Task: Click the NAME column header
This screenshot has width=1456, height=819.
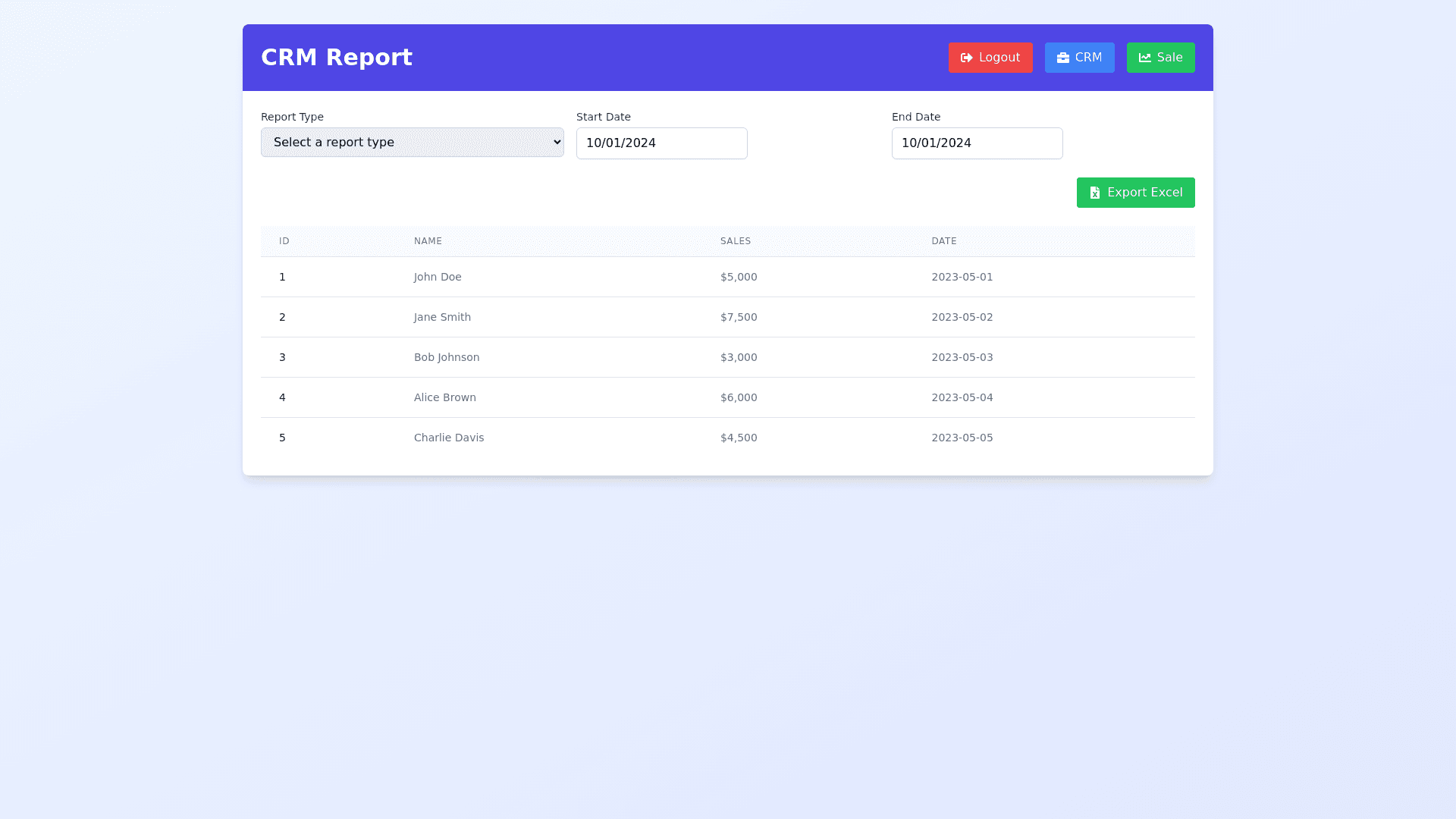Action: pos(428,241)
